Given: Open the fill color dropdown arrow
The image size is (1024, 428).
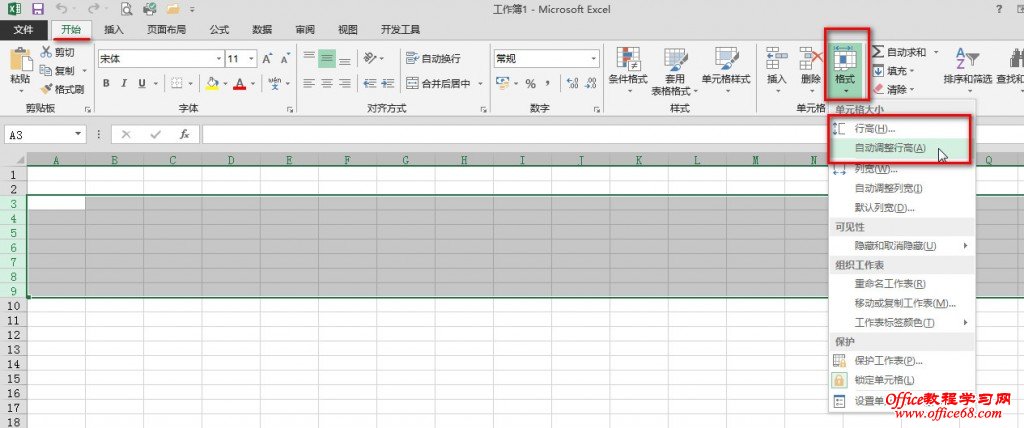Looking at the screenshot, I should pyautogui.click(x=225, y=84).
